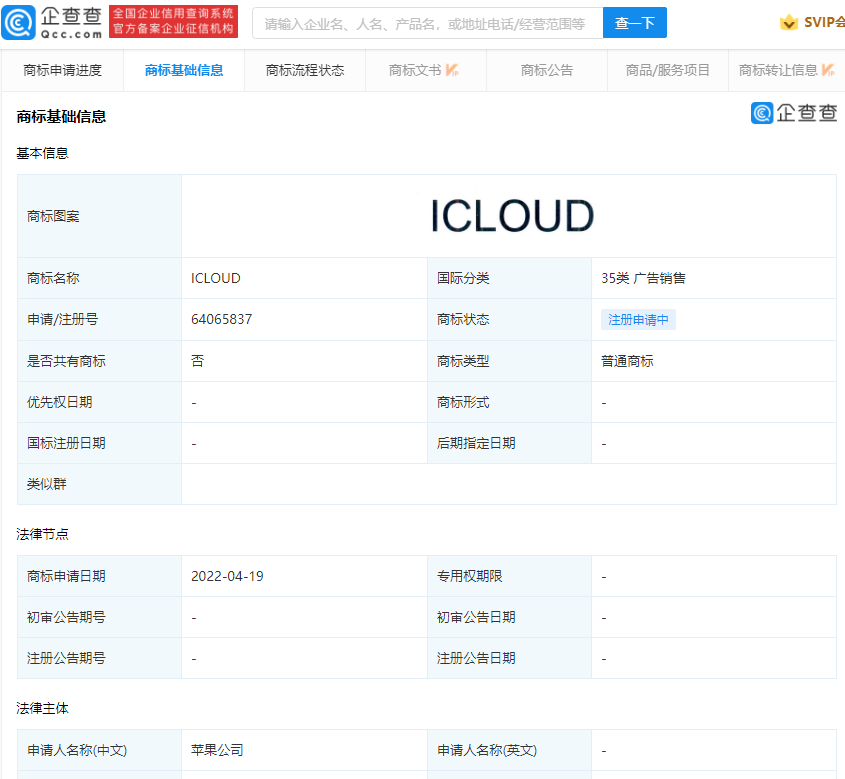845x779 pixels.
Task: Click the 国际分类 label cell
Action: click(x=509, y=279)
